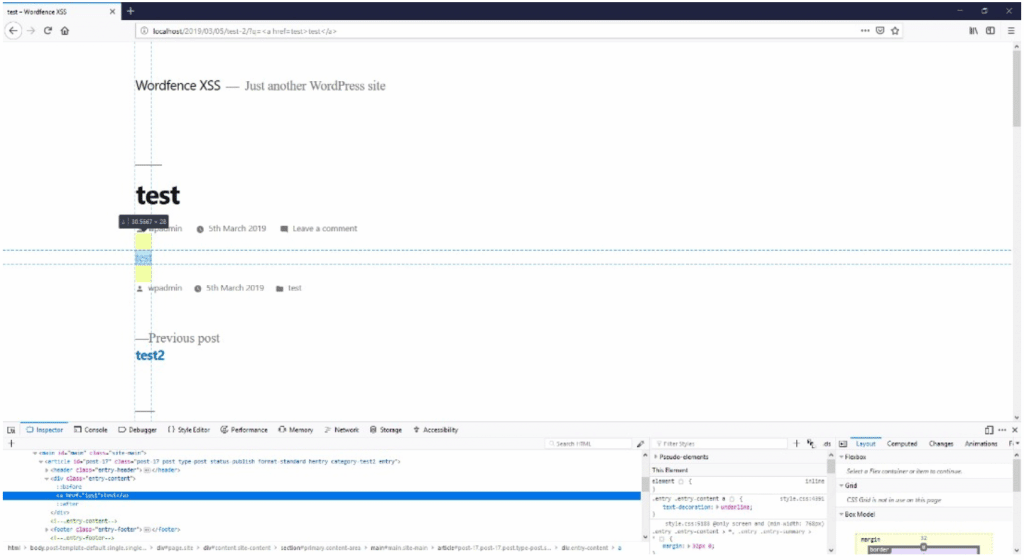Open the 'Leave a comment' link
The image size is (1024, 560).
[x=325, y=228]
